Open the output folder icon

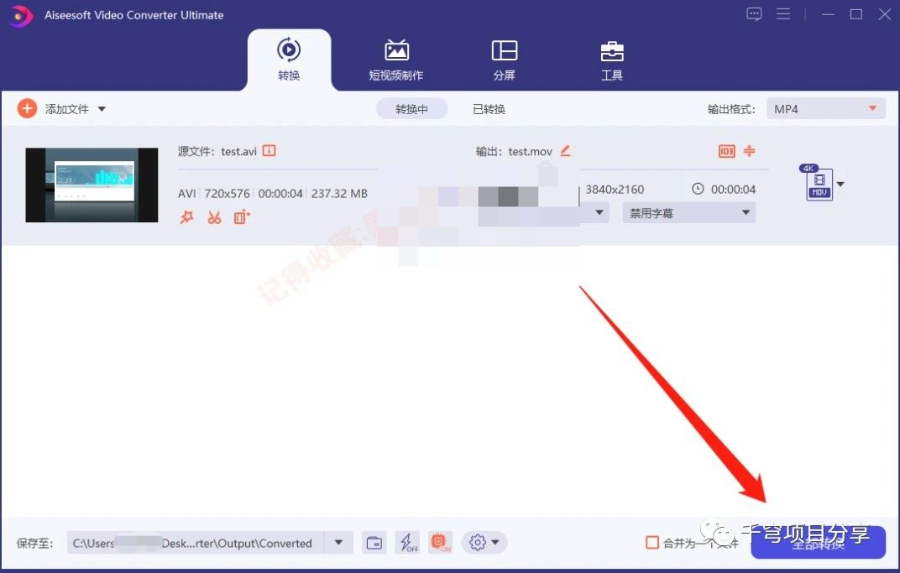click(x=374, y=543)
